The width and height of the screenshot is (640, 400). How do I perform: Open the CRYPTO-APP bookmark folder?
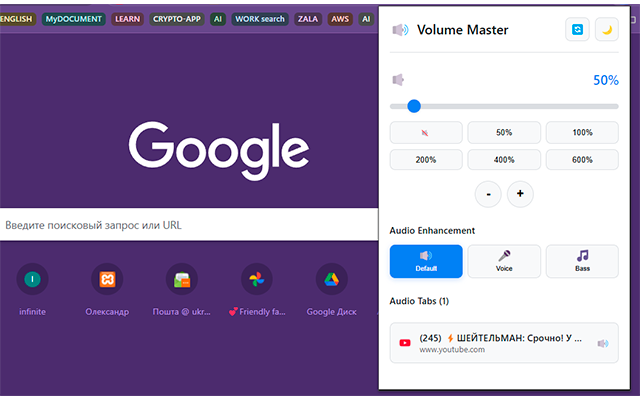(x=177, y=19)
